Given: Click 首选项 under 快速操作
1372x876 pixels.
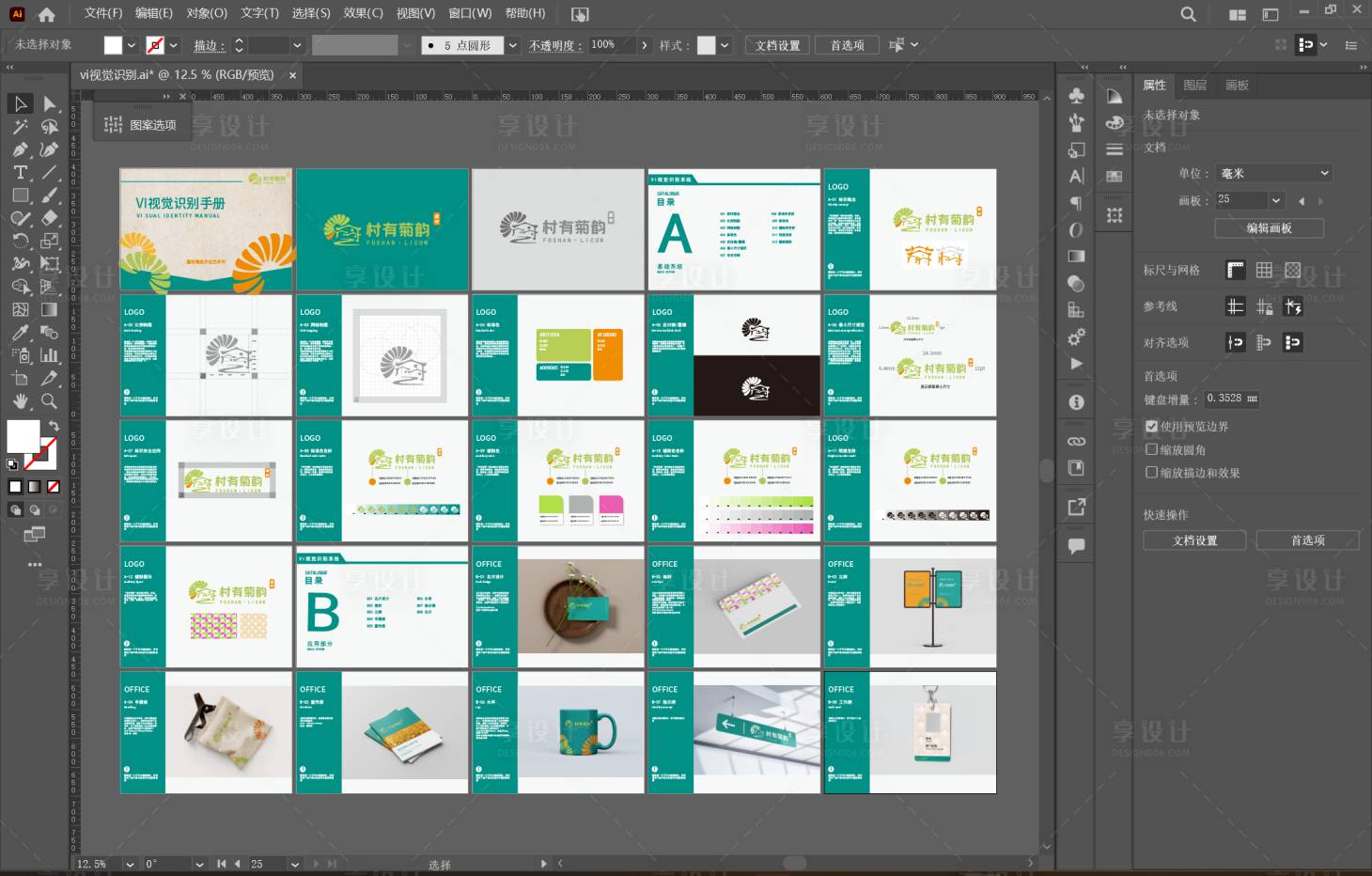Looking at the screenshot, I should click(x=1307, y=540).
